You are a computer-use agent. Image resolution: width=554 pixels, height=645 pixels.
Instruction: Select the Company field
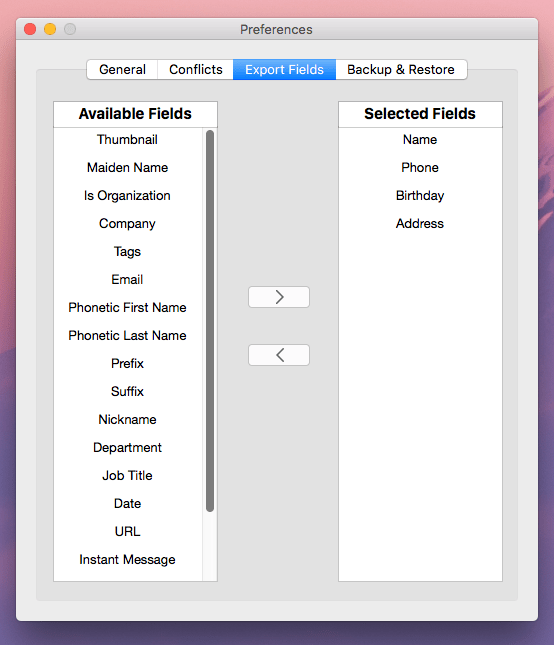(127, 224)
